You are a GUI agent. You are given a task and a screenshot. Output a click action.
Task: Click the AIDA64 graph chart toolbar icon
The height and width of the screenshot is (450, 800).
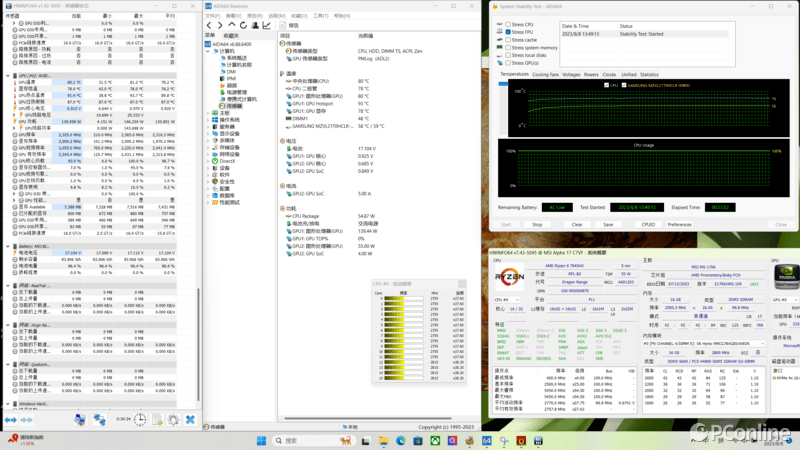pos(266,25)
